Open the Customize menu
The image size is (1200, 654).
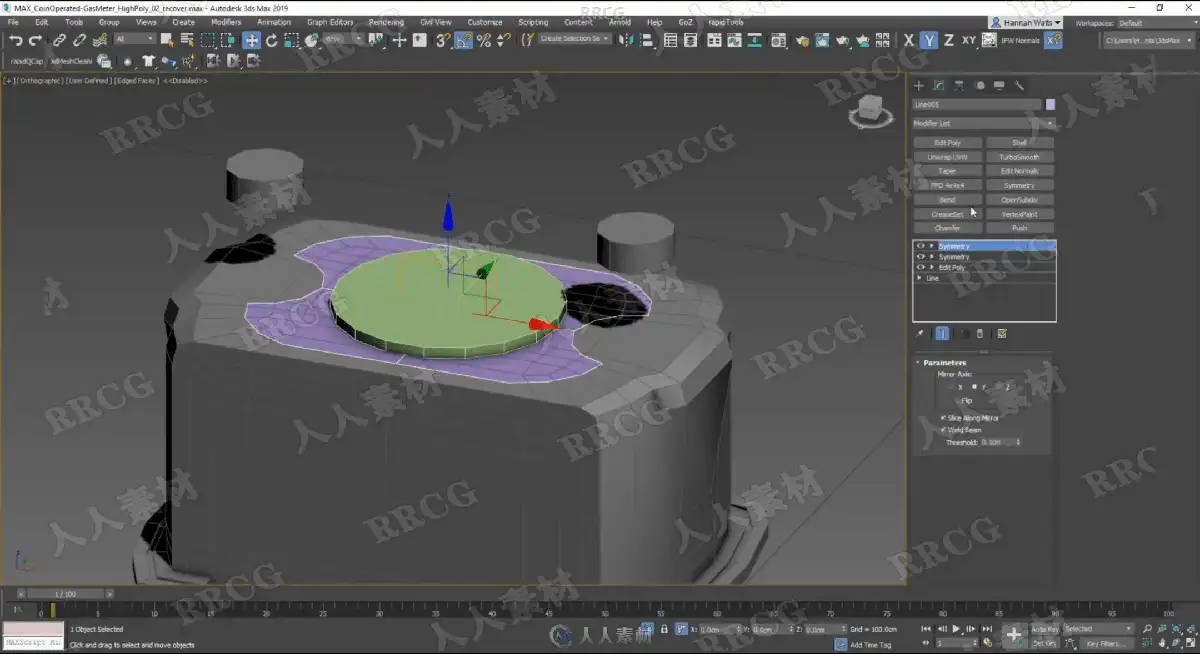click(485, 22)
